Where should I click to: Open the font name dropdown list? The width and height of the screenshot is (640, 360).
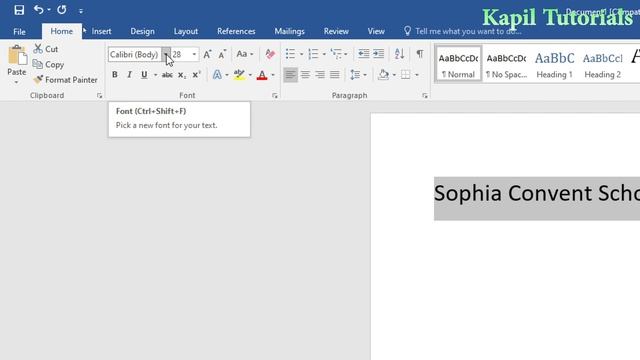pos(166,54)
